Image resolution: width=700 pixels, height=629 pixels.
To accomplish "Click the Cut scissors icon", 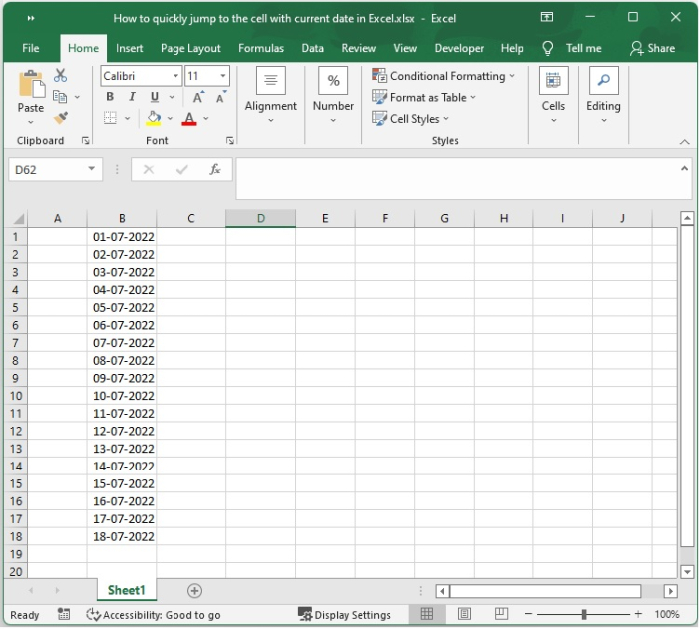I will (61, 76).
